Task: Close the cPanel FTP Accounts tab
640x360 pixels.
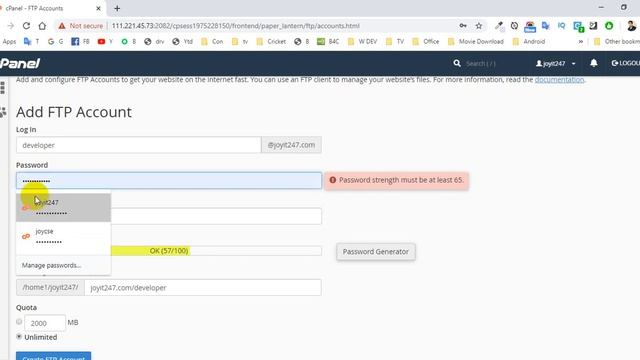Action: pyautogui.click(x=98, y=8)
